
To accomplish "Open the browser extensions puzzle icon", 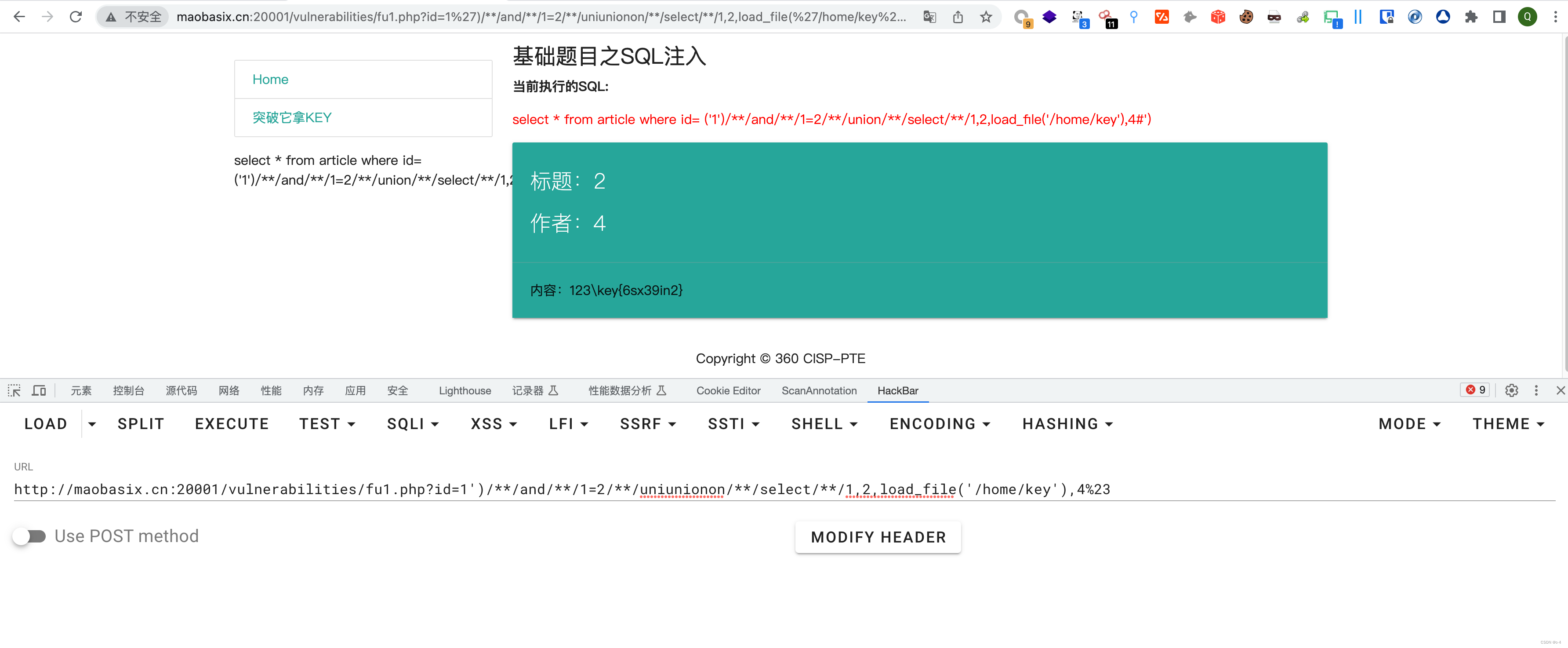I will pos(1472,16).
